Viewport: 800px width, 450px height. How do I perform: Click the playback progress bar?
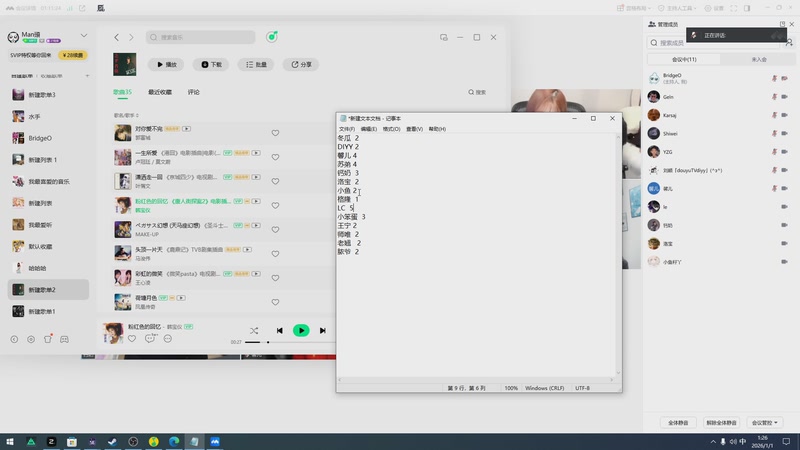point(289,342)
